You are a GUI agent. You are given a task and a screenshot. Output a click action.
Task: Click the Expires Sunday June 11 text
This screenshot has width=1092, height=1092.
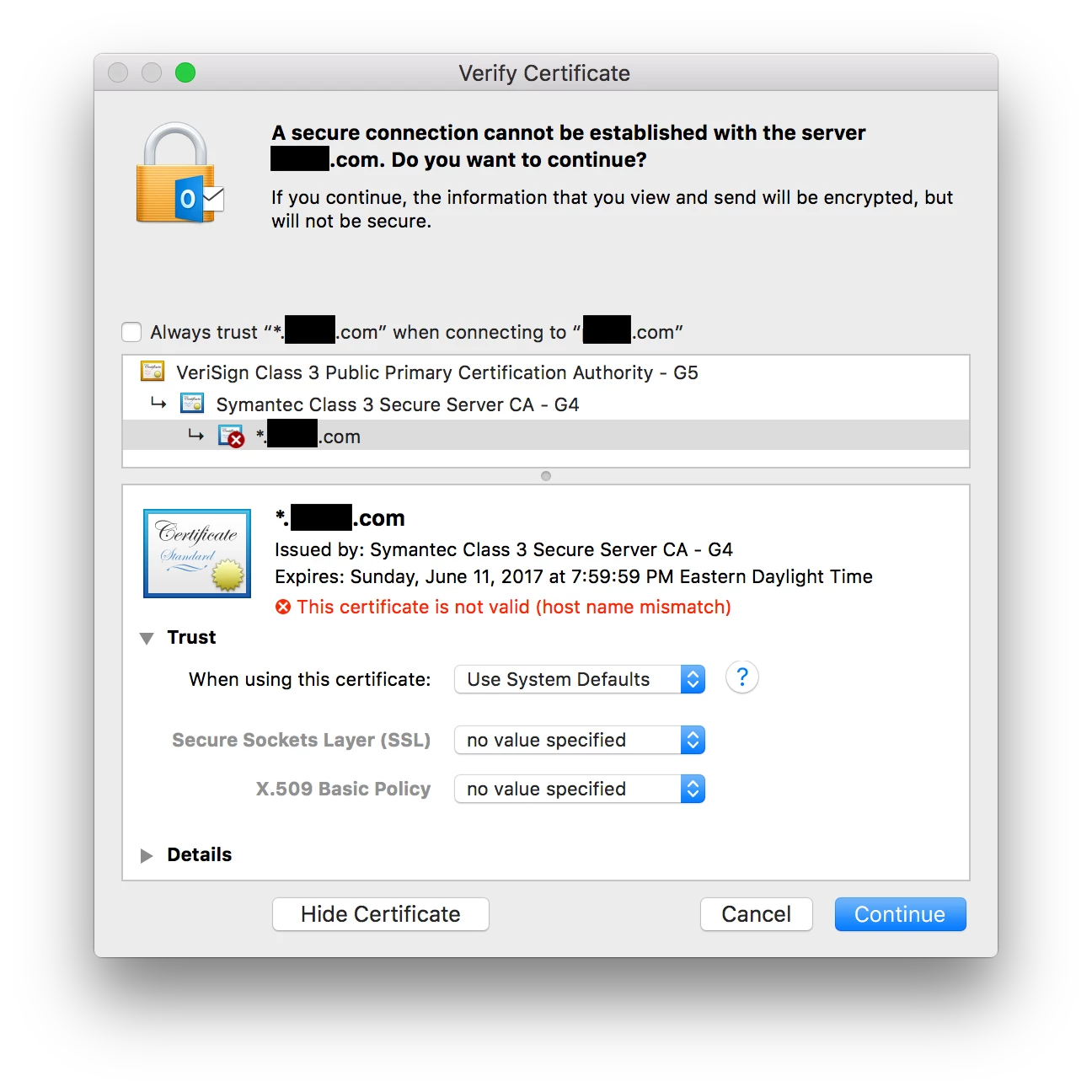(574, 576)
